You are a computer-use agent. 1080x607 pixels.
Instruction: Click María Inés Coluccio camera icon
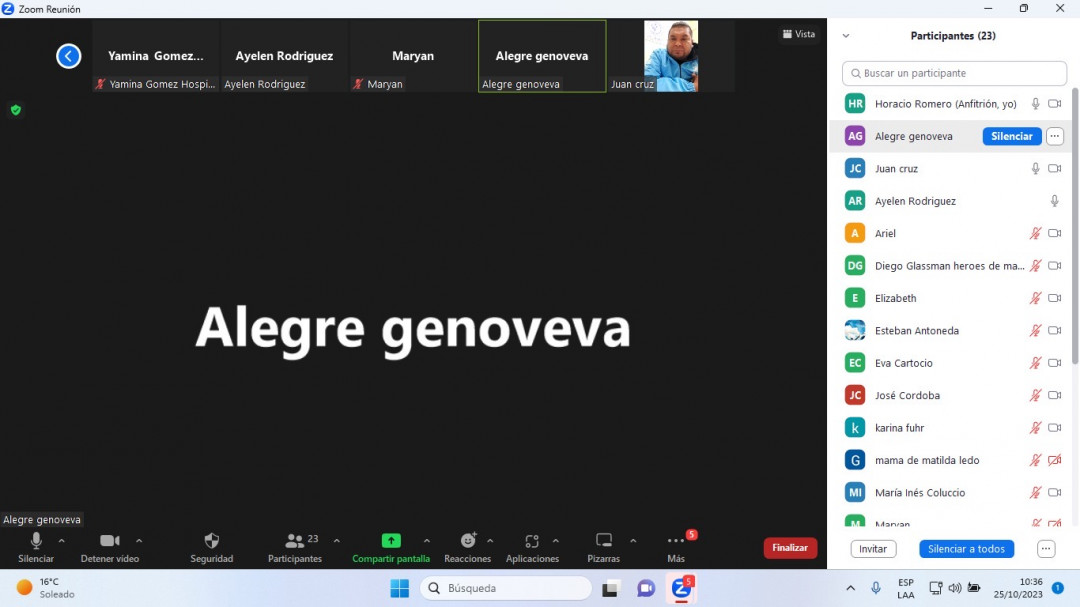pos(1055,493)
